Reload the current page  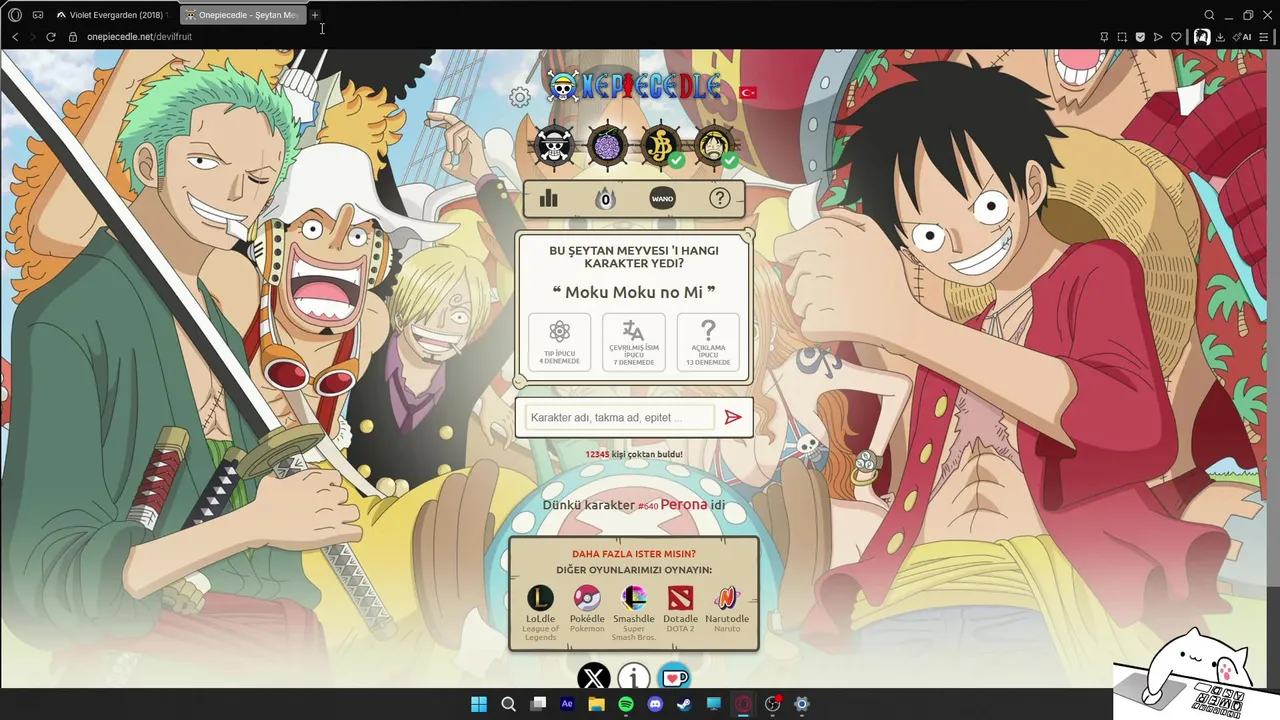(51, 37)
